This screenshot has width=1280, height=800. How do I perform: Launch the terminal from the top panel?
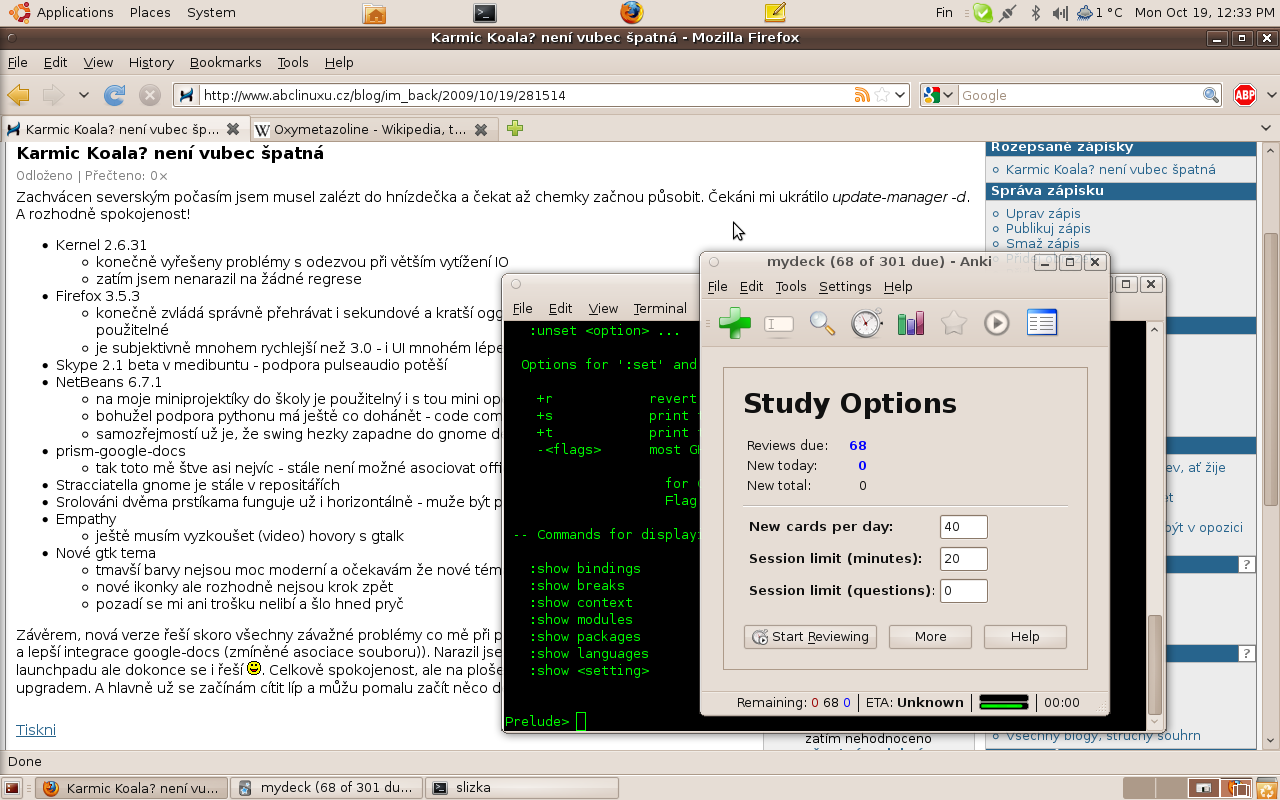click(485, 13)
